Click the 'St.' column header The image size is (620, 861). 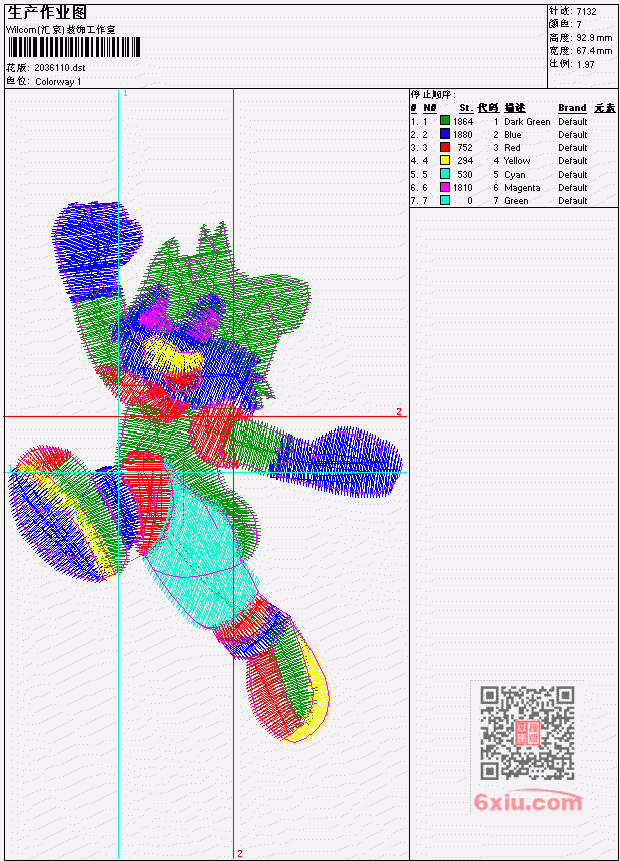[x=466, y=108]
